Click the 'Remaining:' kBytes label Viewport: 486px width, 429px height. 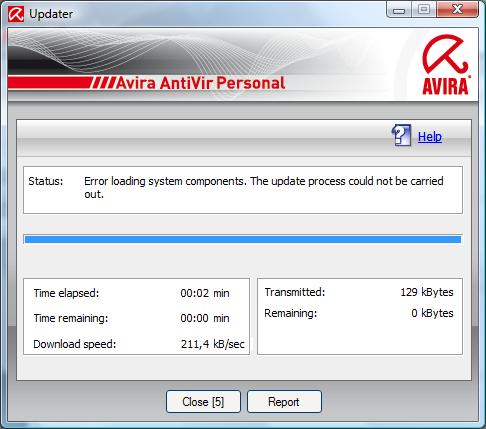coord(291,313)
